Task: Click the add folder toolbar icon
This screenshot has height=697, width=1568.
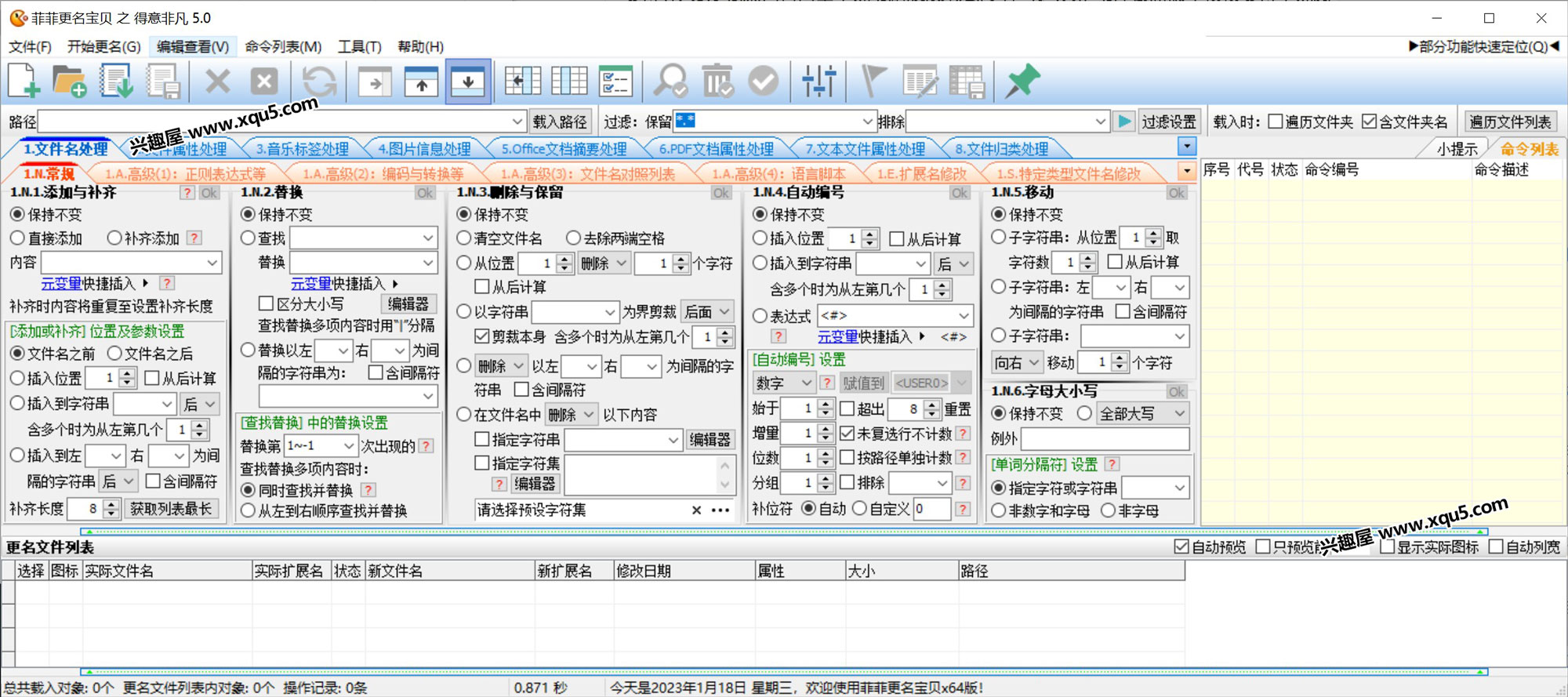Action: pos(70,81)
